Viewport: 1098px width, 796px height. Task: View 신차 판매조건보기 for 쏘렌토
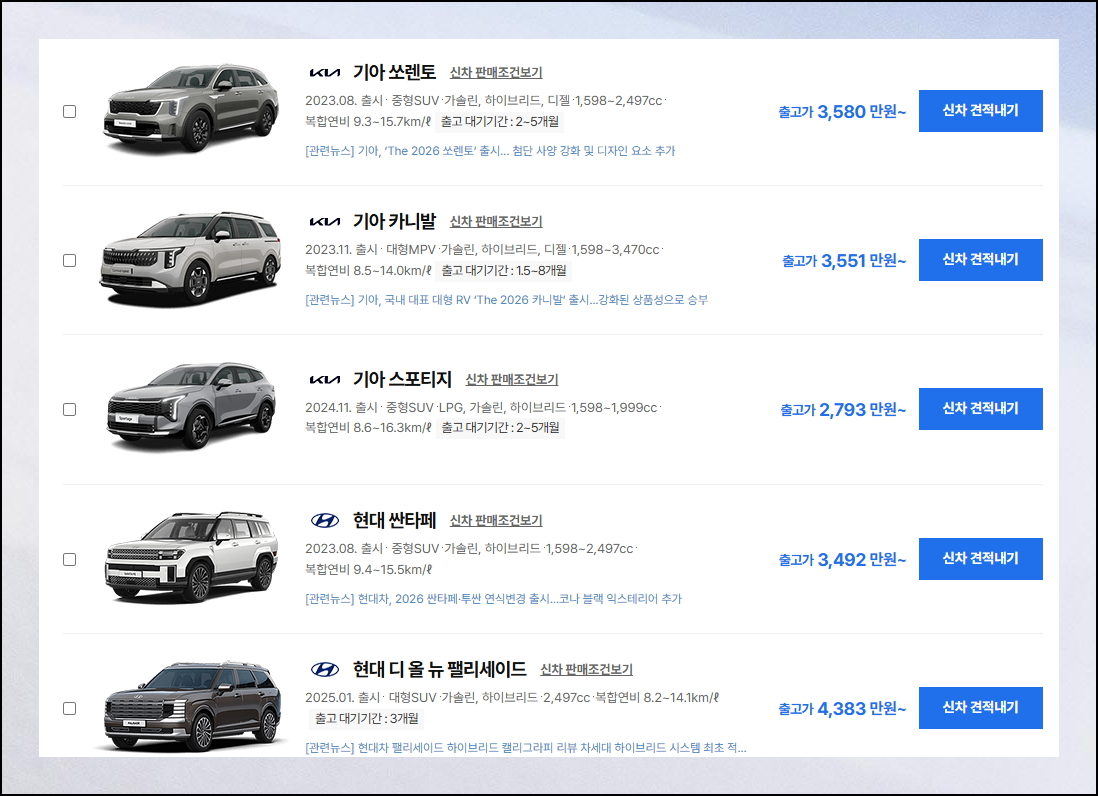pos(496,73)
